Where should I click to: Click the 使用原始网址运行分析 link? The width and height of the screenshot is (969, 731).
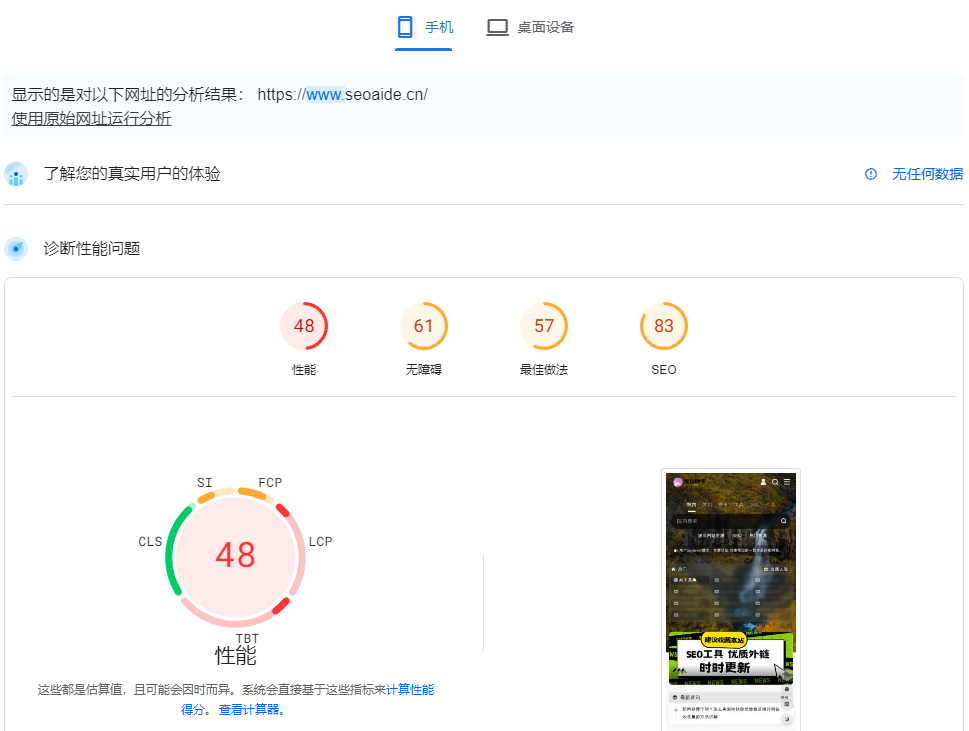[91, 118]
